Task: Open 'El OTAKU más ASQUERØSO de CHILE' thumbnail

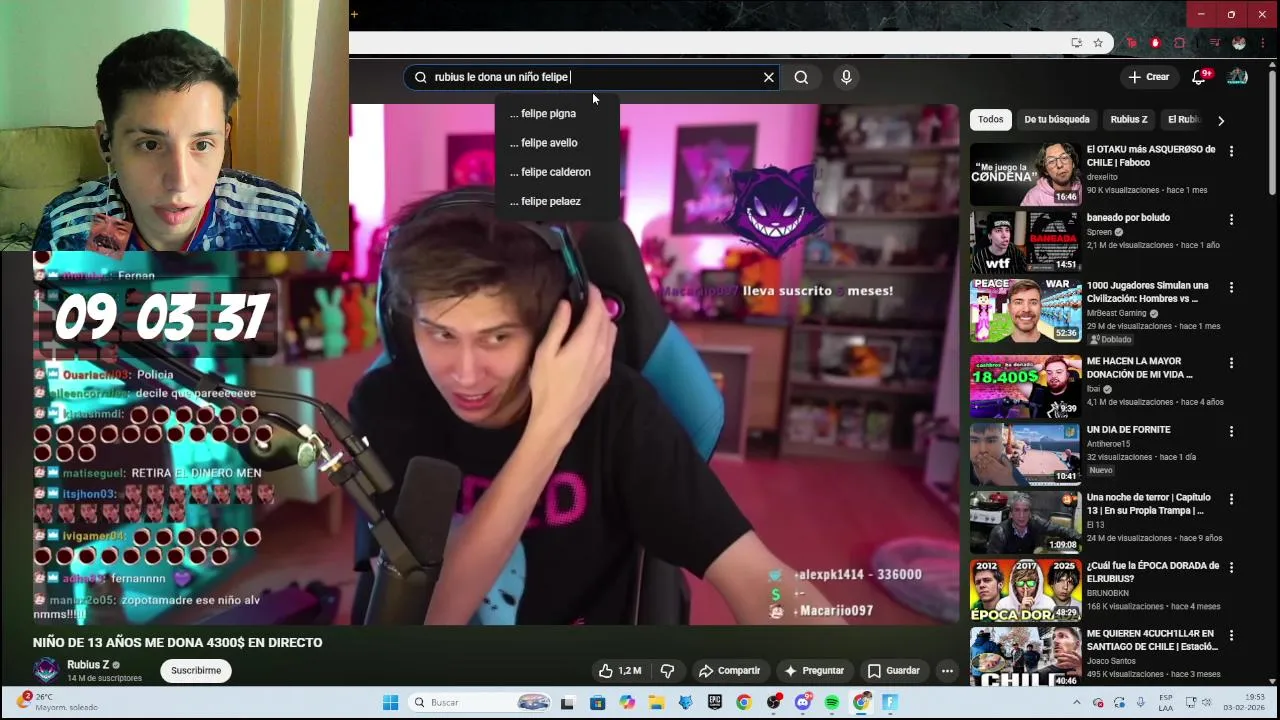Action: [1025, 174]
